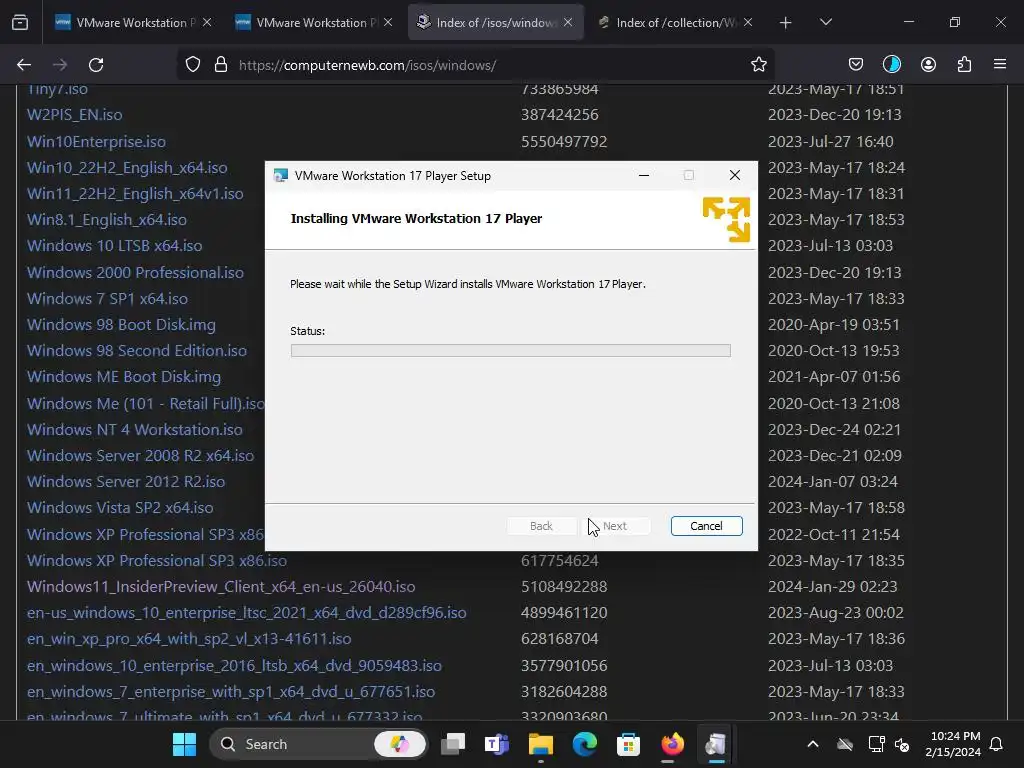Click Windows Server 2012 R2.iso link
Viewport: 1024px width, 768px height.
coord(126,482)
